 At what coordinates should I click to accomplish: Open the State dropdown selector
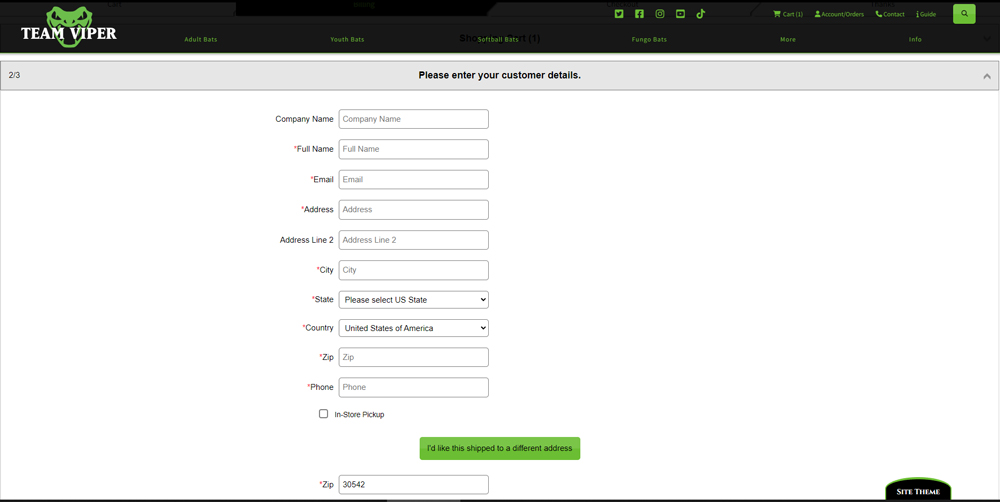413,300
